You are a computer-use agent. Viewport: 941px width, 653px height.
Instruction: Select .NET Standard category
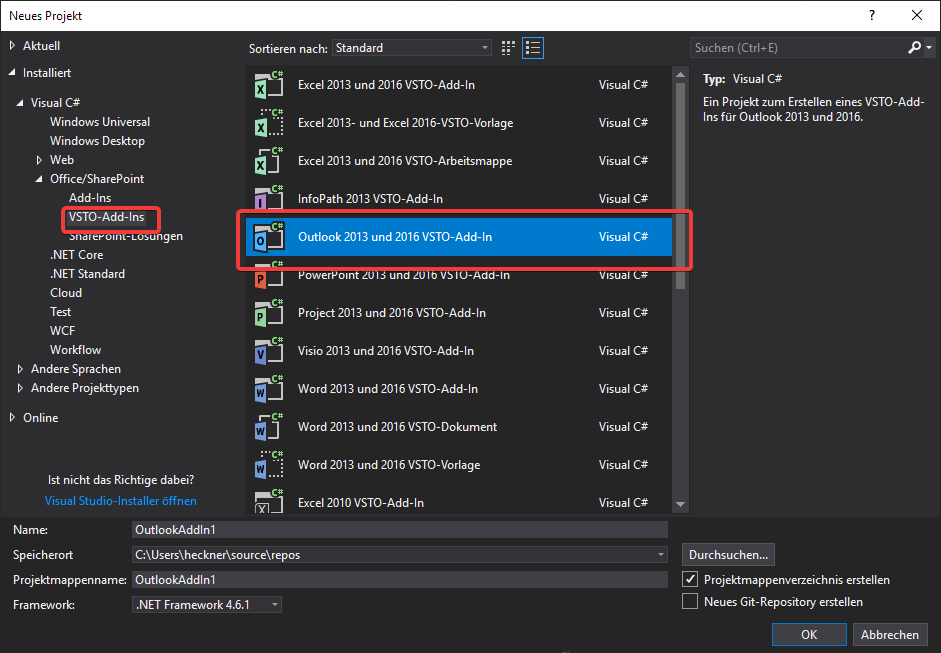click(x=87, y=274)
